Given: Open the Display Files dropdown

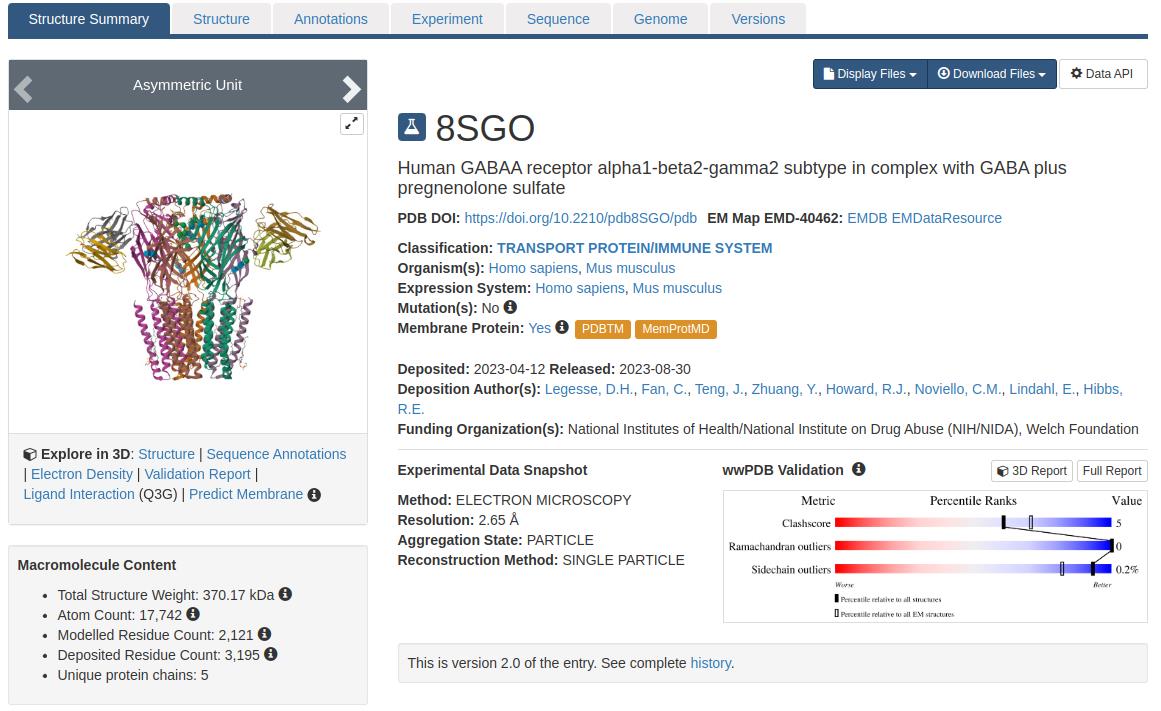Looking at the screenshot, I should tap(870, 74).
